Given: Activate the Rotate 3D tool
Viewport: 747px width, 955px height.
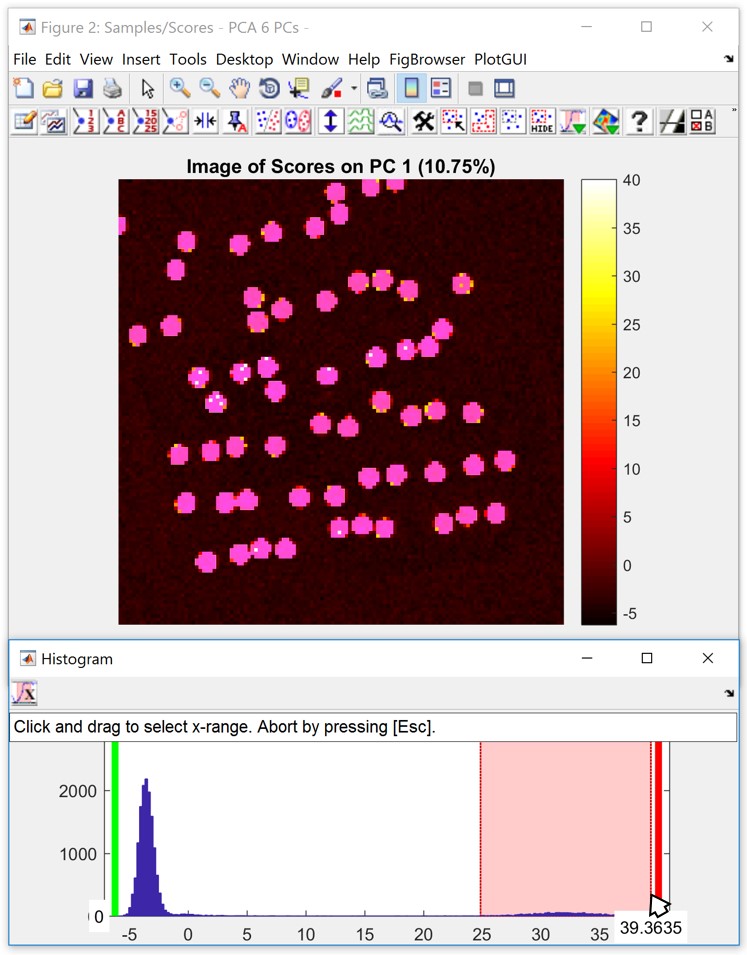Looking at the screenshot, I should click(267, 89).
